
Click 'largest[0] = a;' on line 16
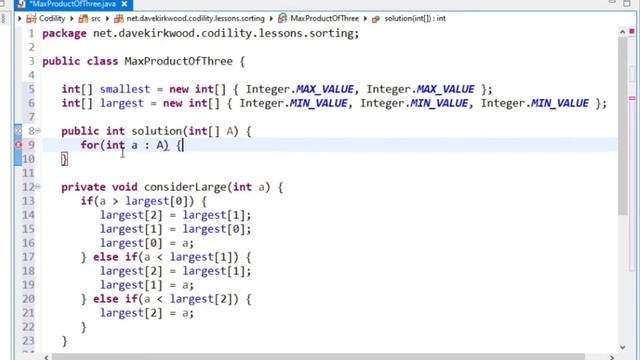(x=147, y=243)
